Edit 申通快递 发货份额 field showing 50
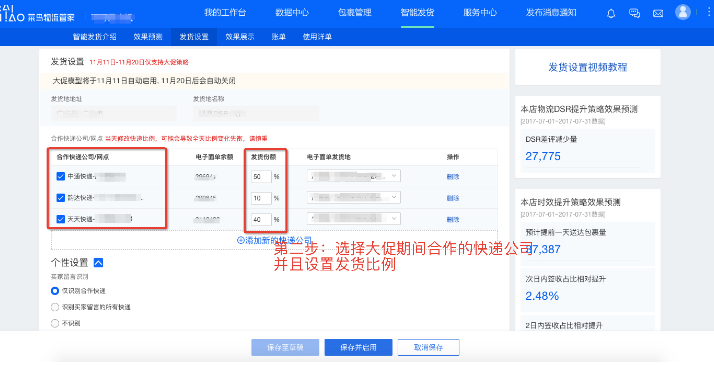The width and height of the screenshot is (714, 365). [261, 176]
